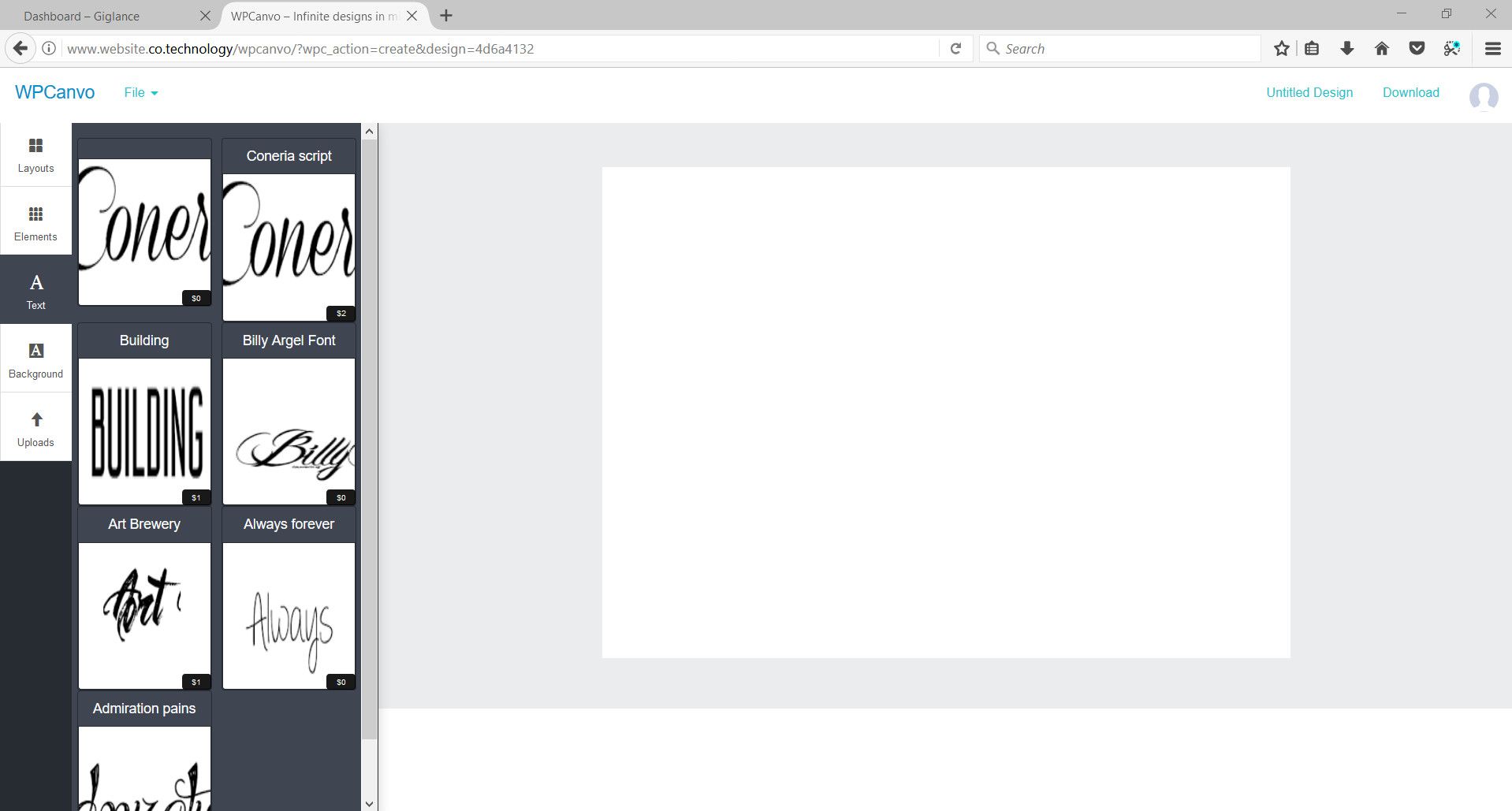Close the WPCanvo tab
The width and height of the screenshot is (1512, 811).
click(412, 16)
